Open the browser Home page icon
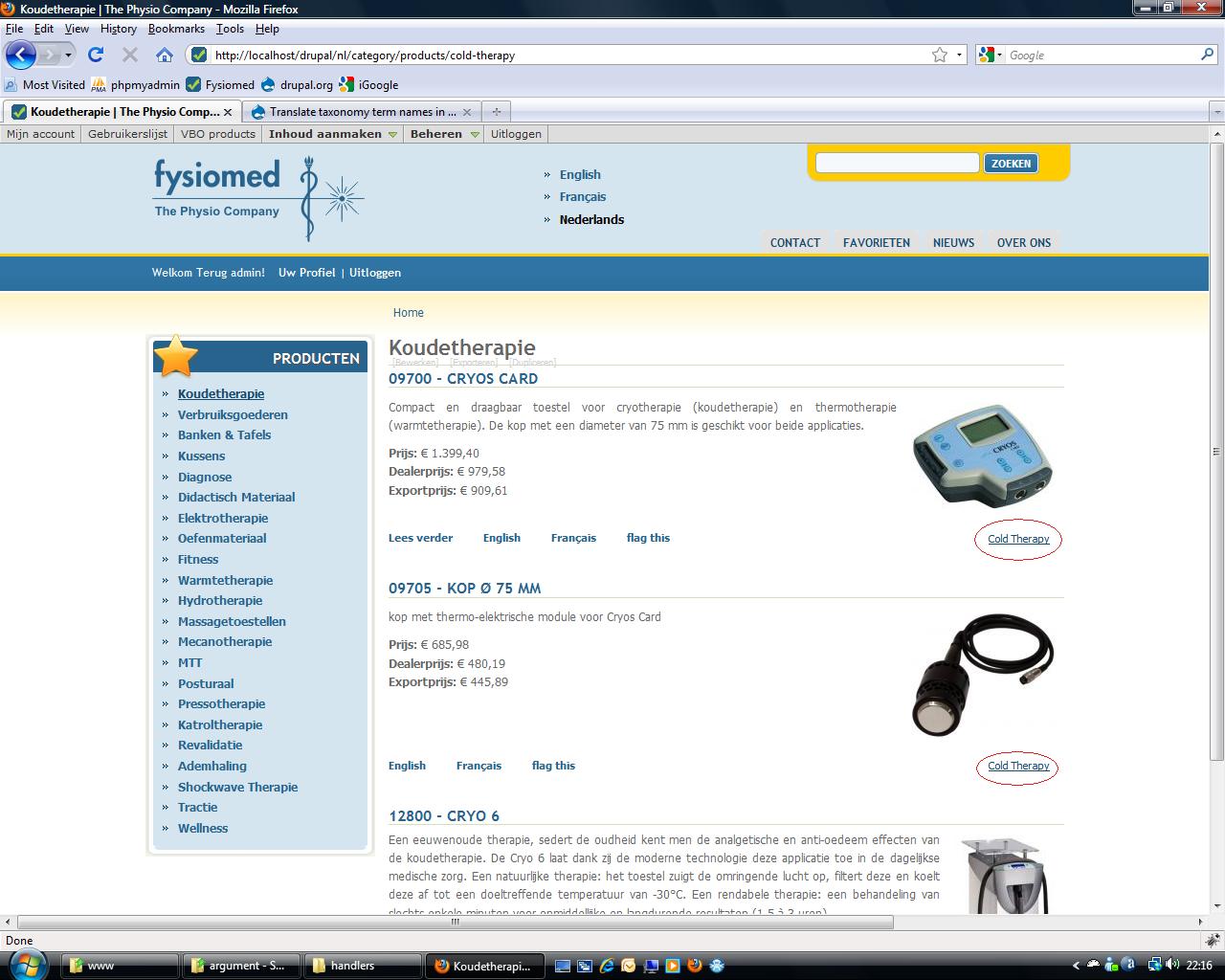The width and height of the screenshot is (1225, 980). coord(165,55)
